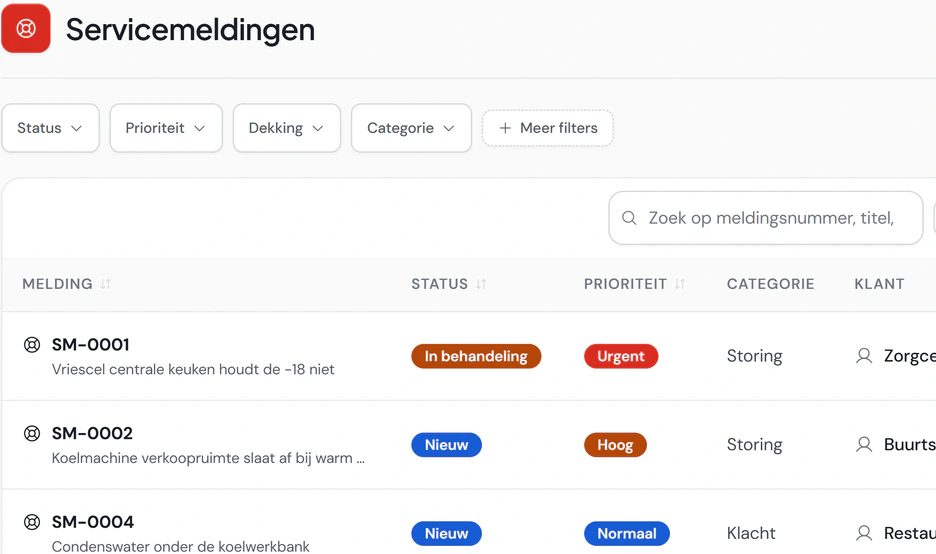The width and height of the screenshot is (936, 554).
Task: Click the Nieuw badge of SM-0002
Action: (x=446, y=445)
